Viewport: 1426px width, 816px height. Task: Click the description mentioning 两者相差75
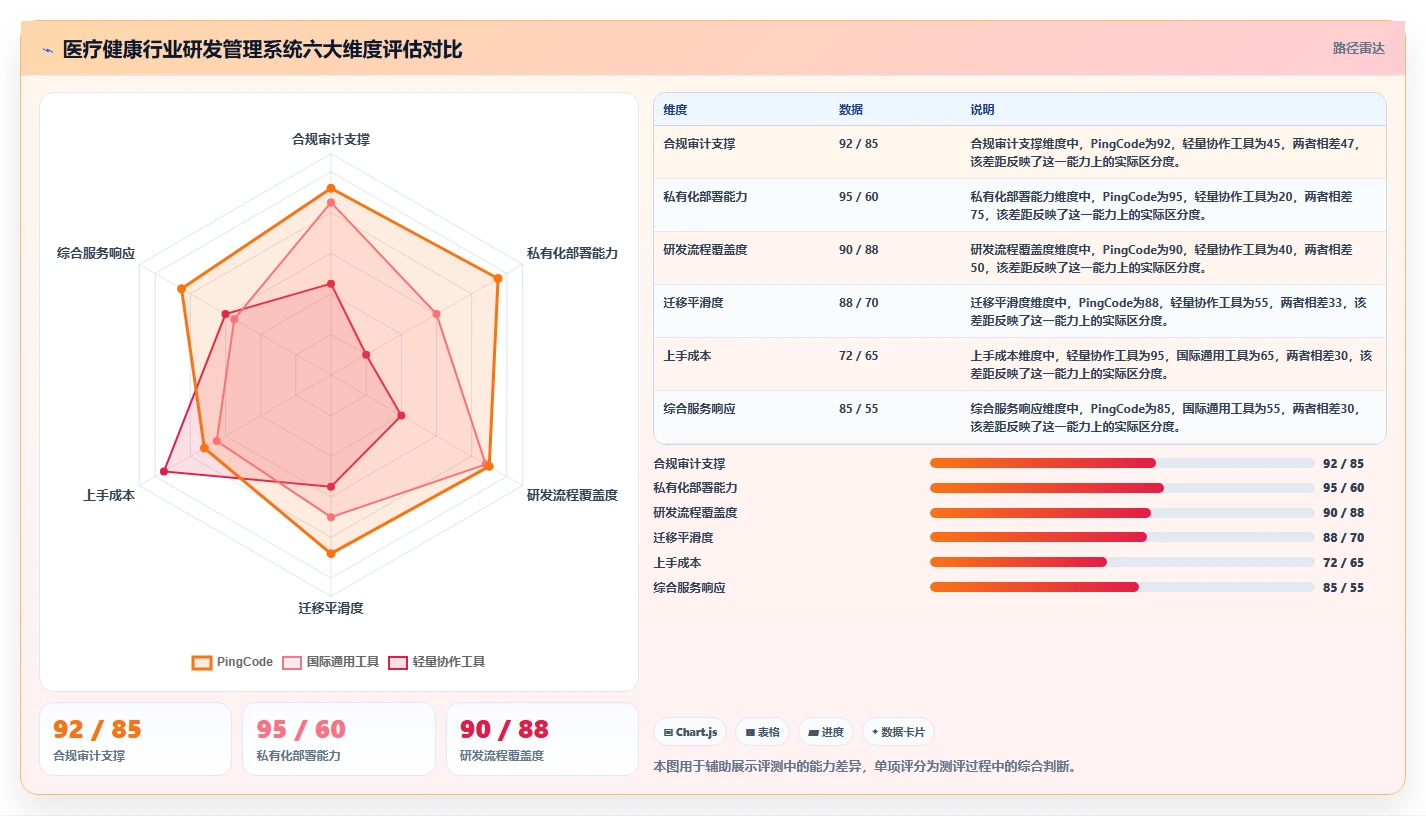pos(1161,205)
